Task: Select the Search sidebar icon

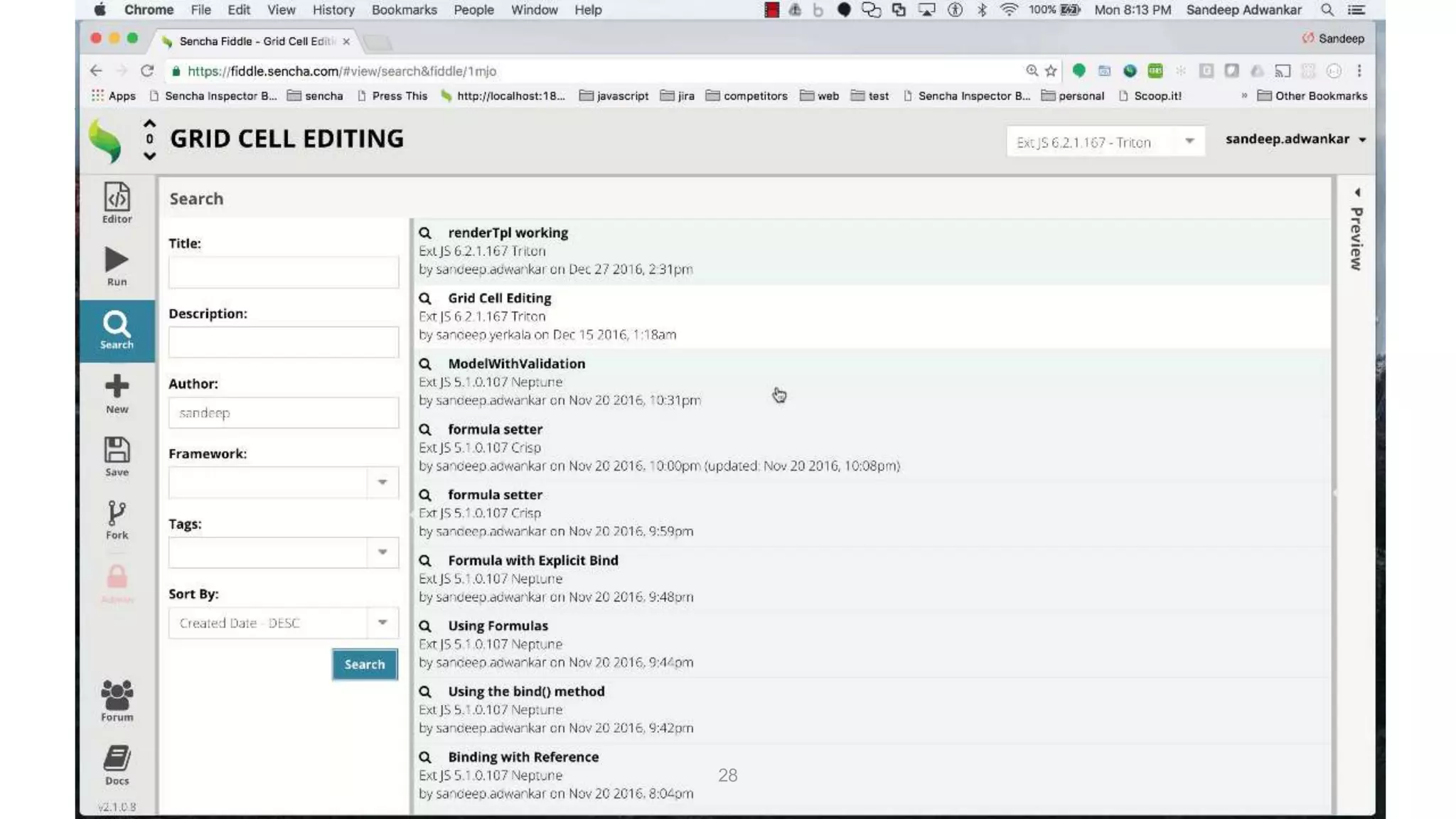Action: pos(117,331)
